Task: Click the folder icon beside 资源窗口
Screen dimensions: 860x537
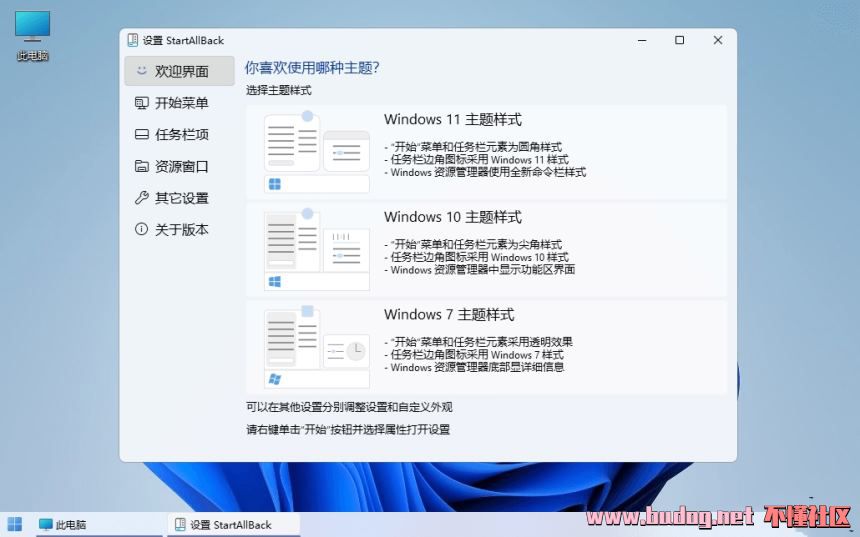Action: tap(141, 166)
